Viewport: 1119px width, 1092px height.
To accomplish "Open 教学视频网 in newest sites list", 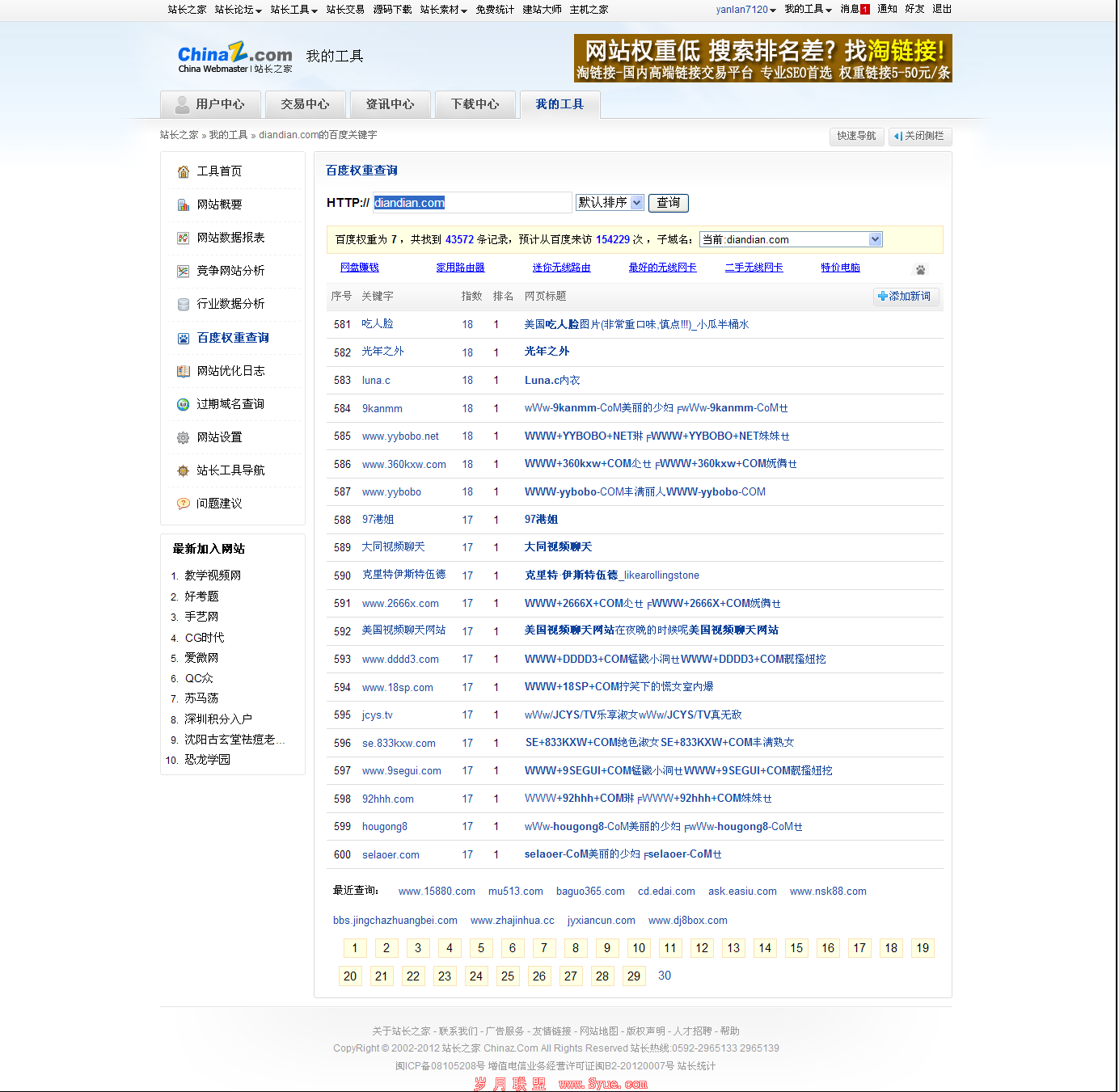I will [x=213, y=576].
